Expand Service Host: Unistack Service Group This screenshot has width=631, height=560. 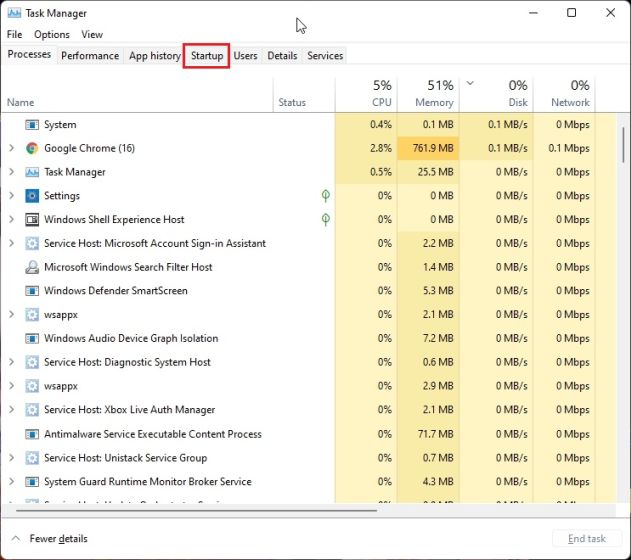[x=12, y=458]
